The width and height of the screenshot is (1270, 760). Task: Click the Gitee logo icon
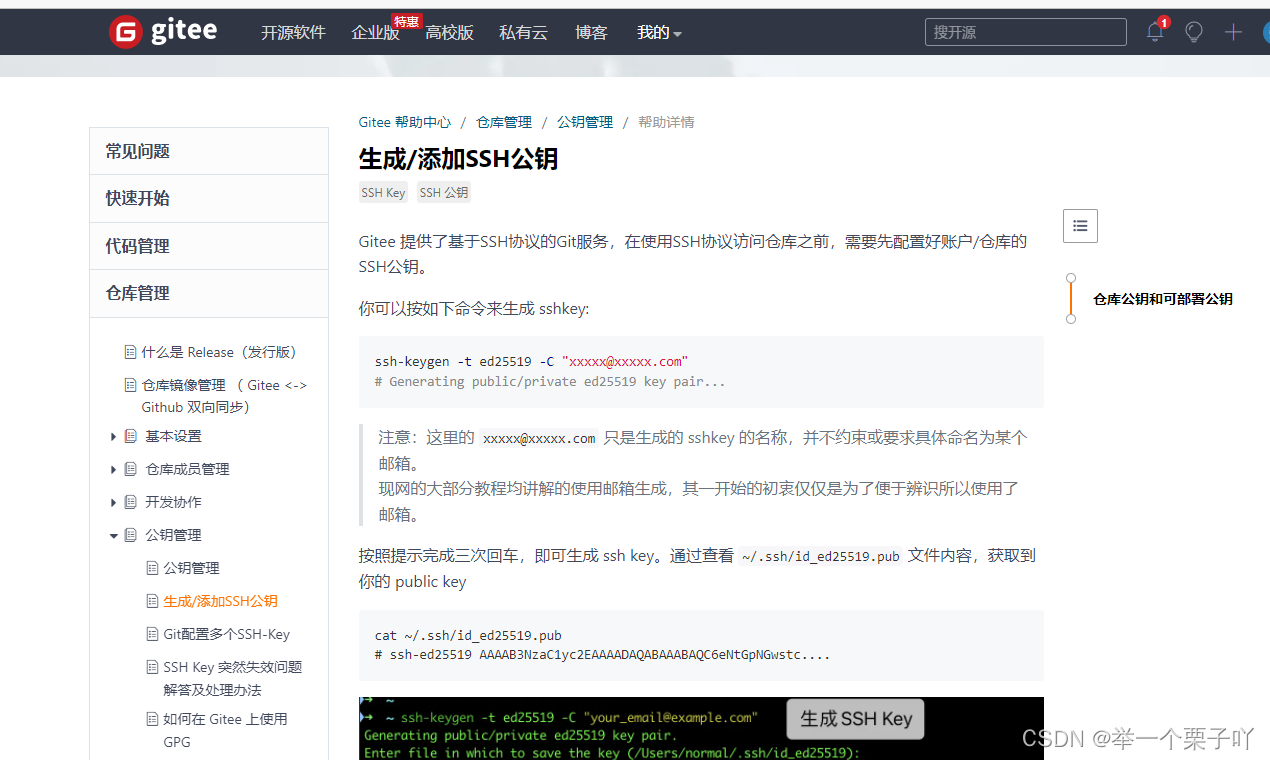click(x=126, y=32)
